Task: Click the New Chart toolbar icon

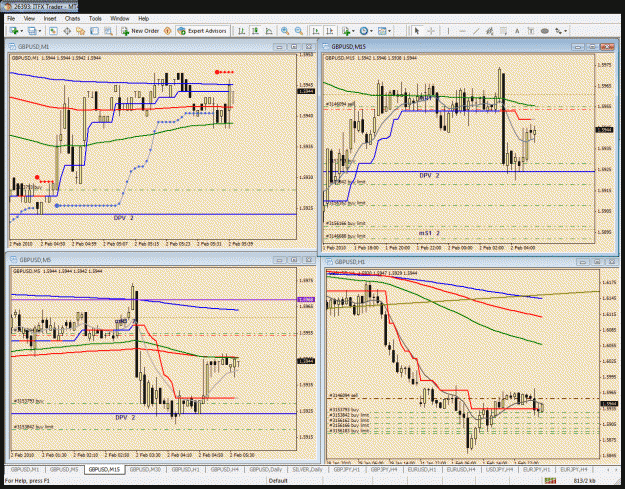Action: coord(14,31)
